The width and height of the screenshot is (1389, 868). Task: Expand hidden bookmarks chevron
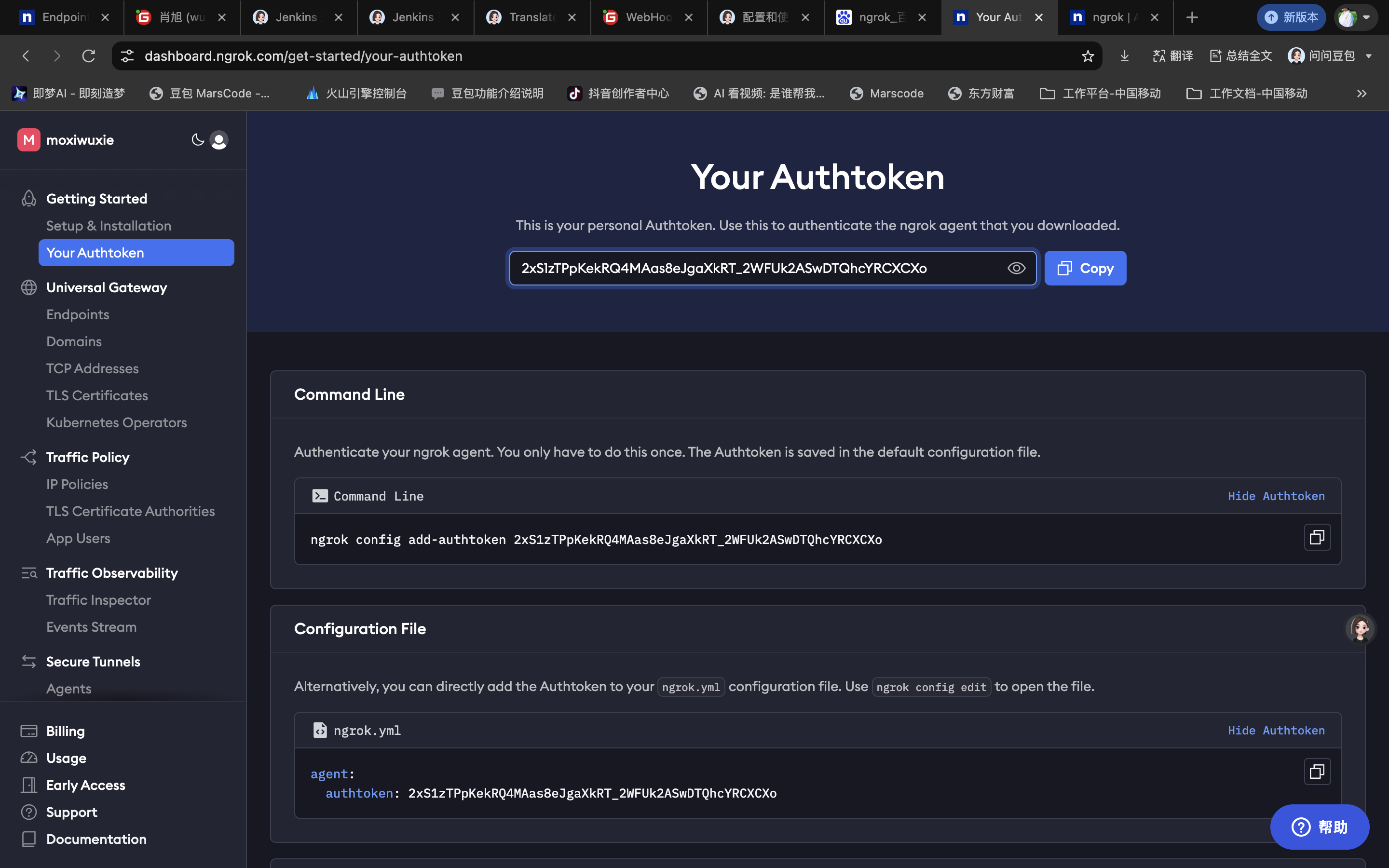point(1362,93)
